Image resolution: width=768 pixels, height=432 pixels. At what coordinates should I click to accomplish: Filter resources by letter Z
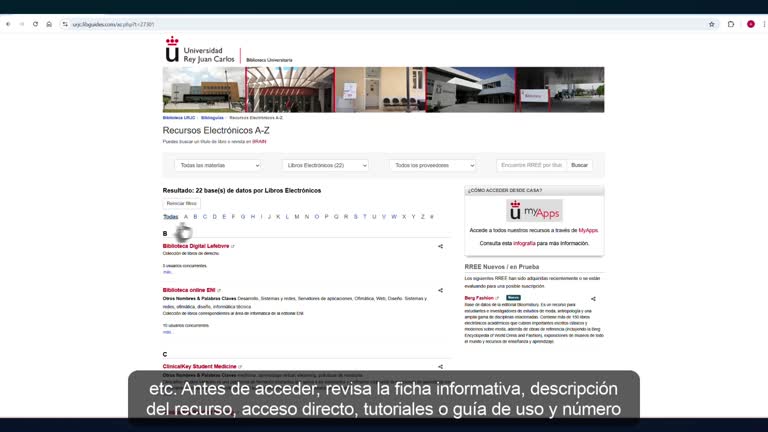click(423, 217)
